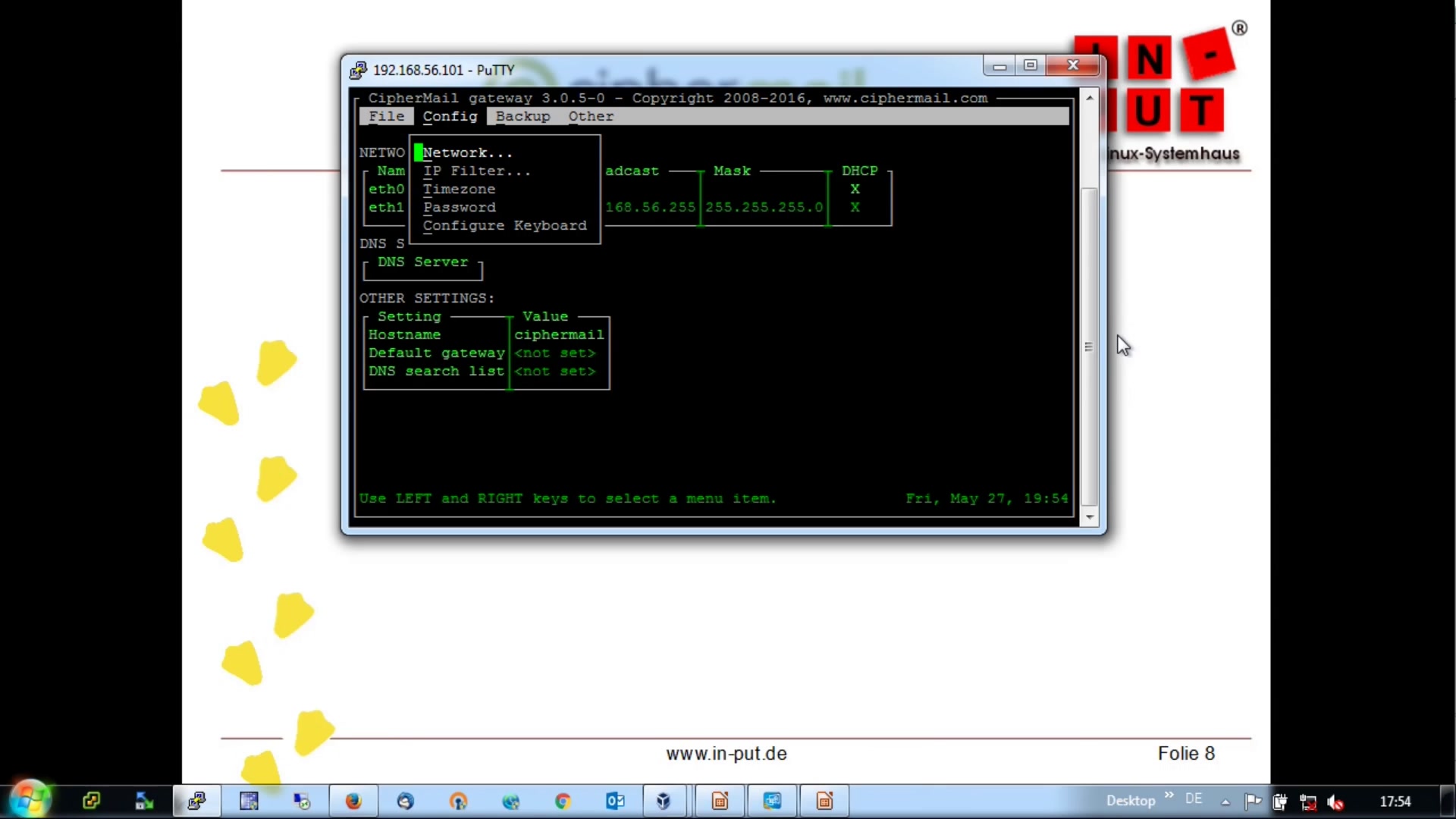Click the DHCP X for eth1
This screenshot has width=1456, height=819.
[x=855, y=207]
